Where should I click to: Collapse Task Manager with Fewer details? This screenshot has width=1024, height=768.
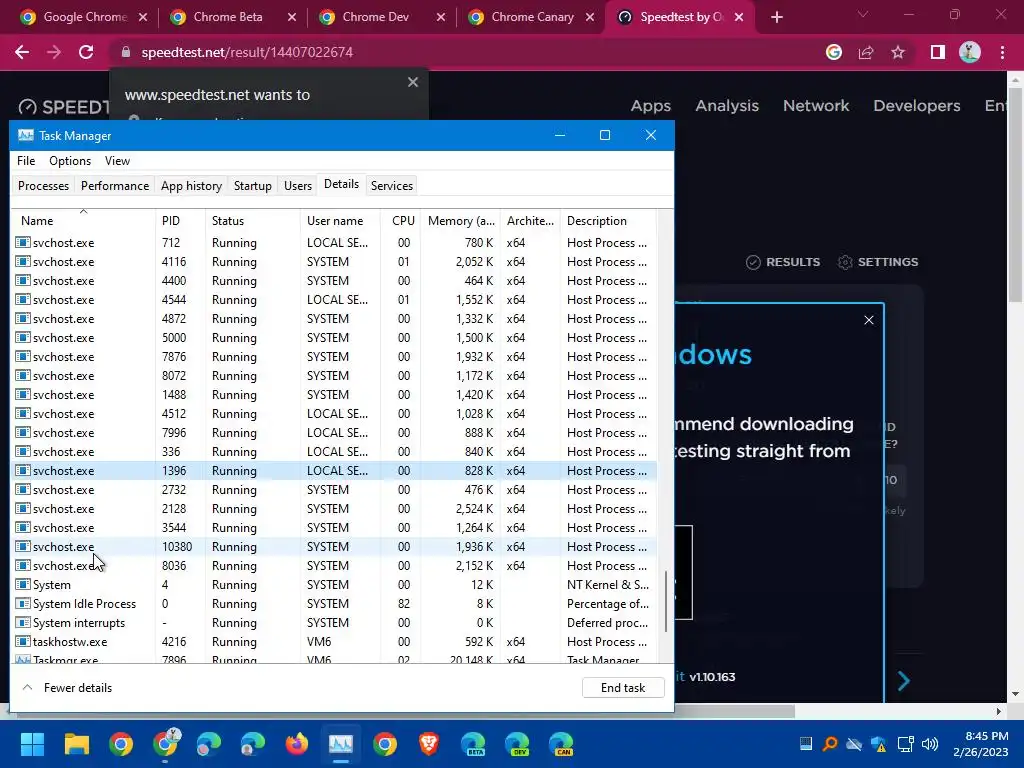(x=67, y=688)
